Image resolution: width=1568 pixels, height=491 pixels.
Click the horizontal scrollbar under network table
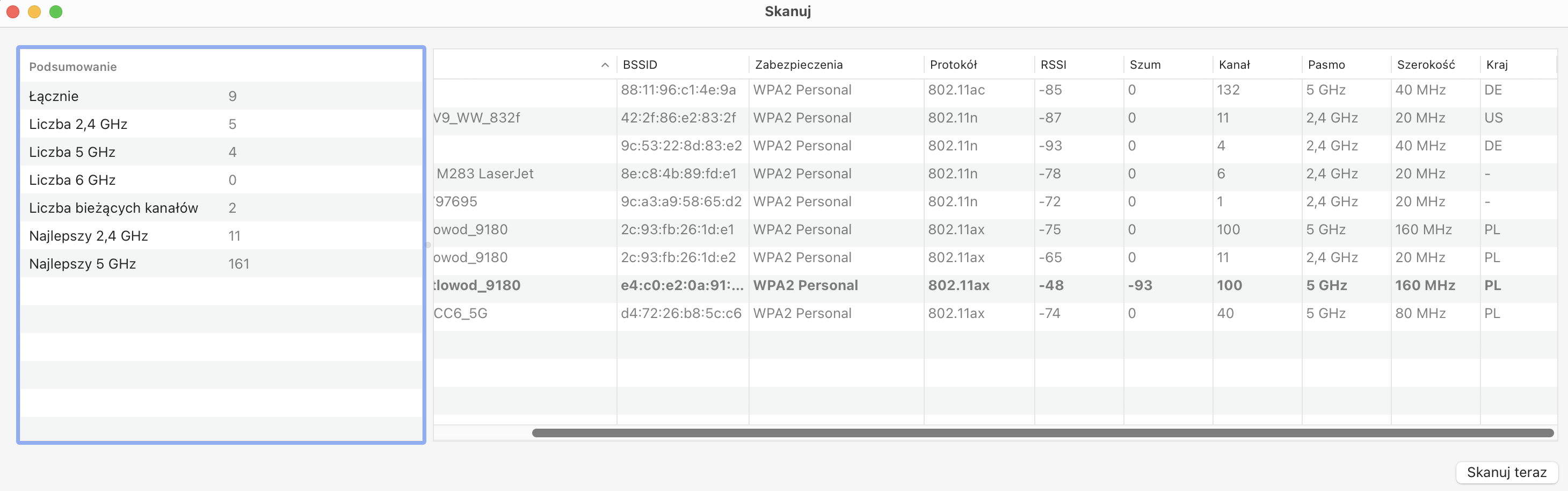pyautogui.click(x=1042, y=433)
